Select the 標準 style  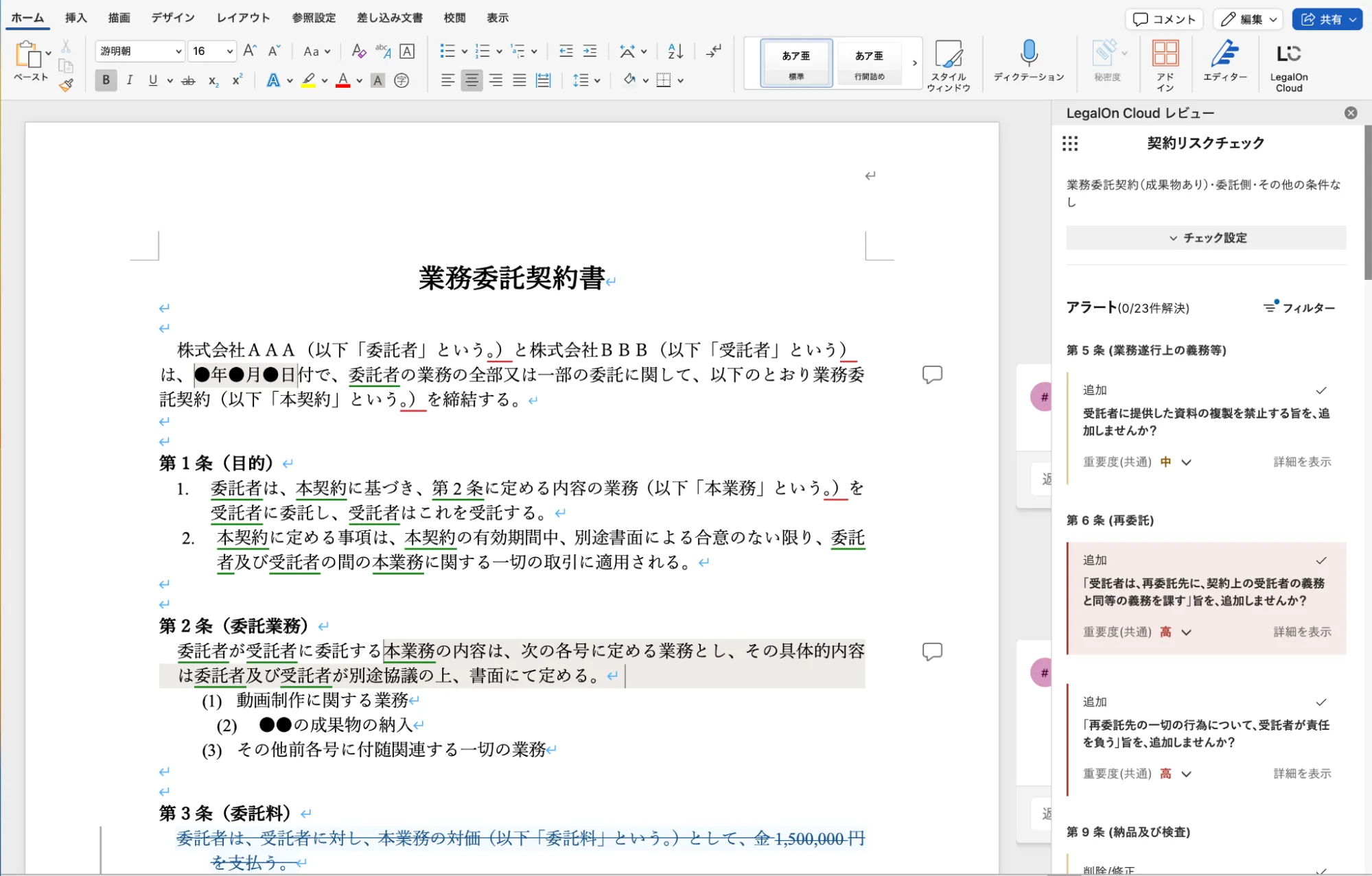[x=796, y=63]
